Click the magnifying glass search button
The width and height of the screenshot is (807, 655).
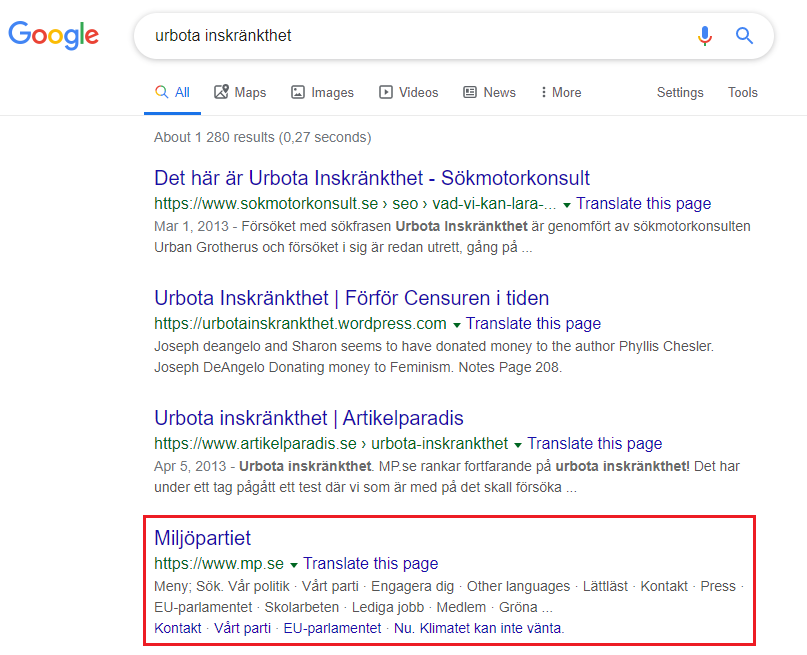tap(744, 36)
